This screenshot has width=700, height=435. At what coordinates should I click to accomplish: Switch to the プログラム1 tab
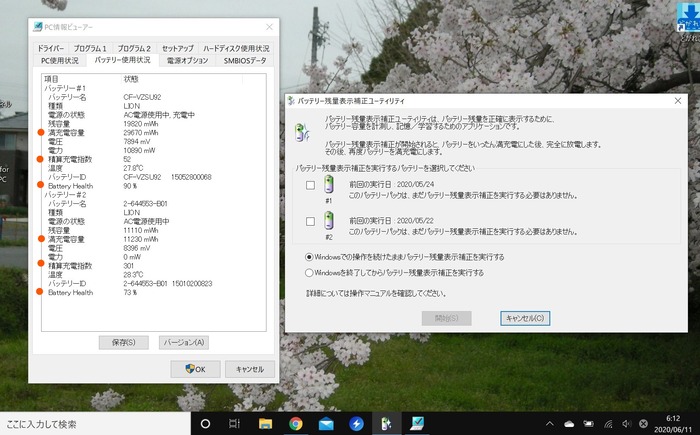tap(90, 48)
